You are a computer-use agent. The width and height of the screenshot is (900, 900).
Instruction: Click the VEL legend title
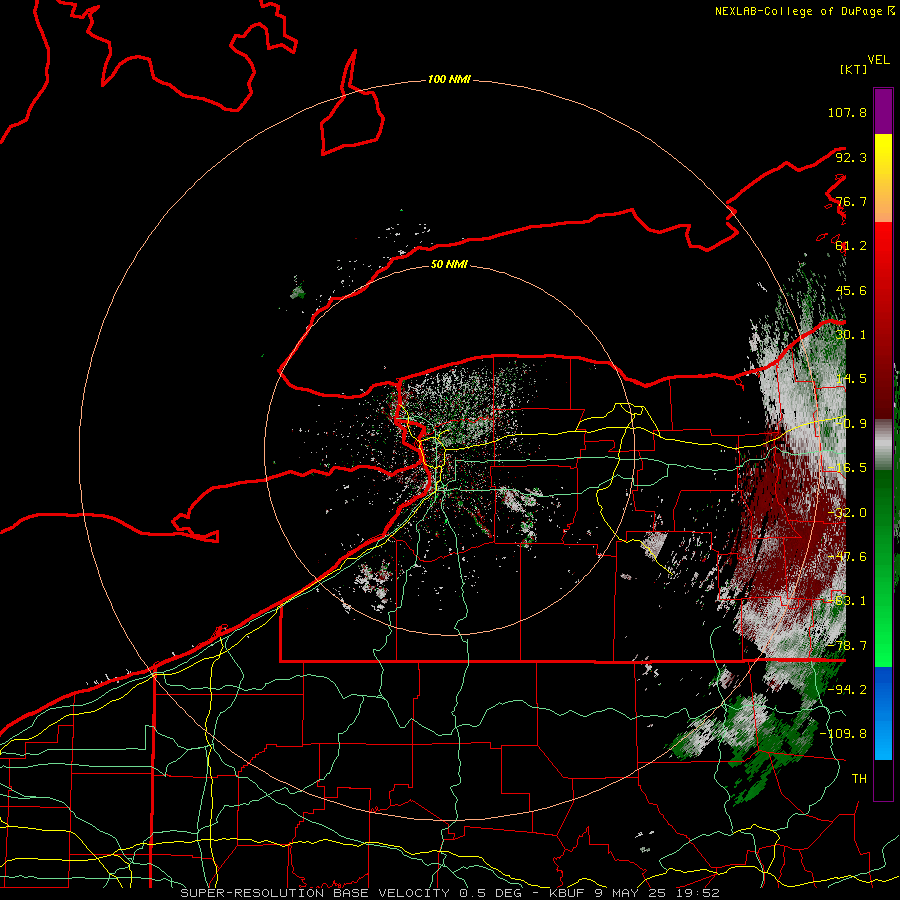878,60
